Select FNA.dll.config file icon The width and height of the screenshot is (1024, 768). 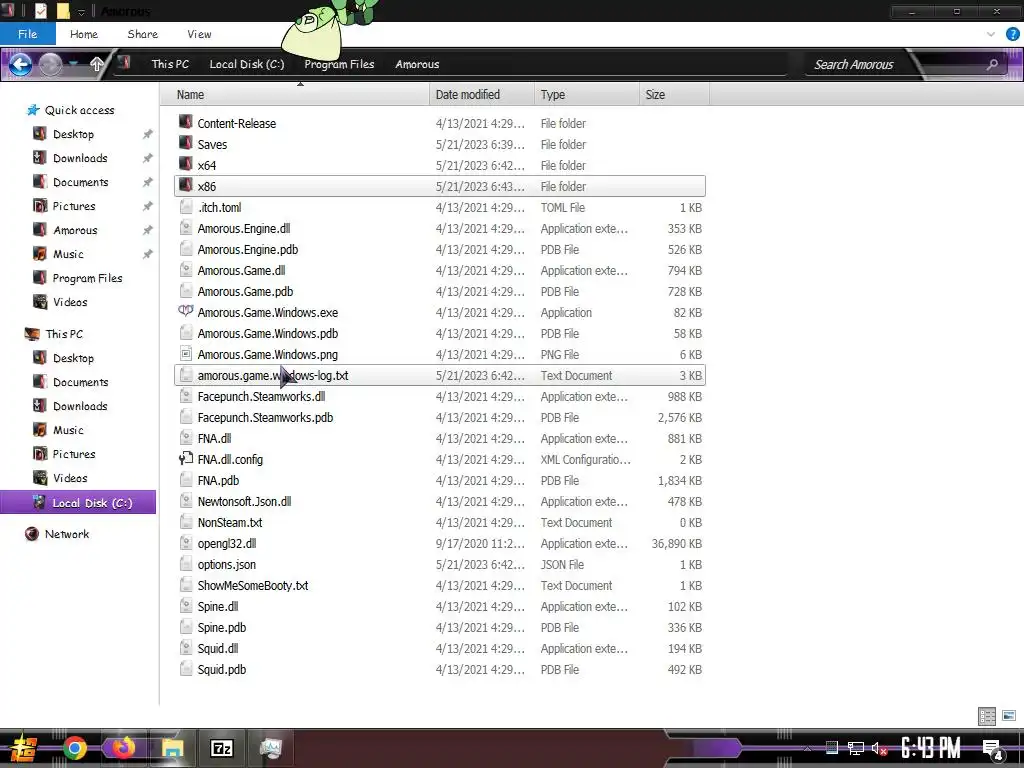point(185,459)
